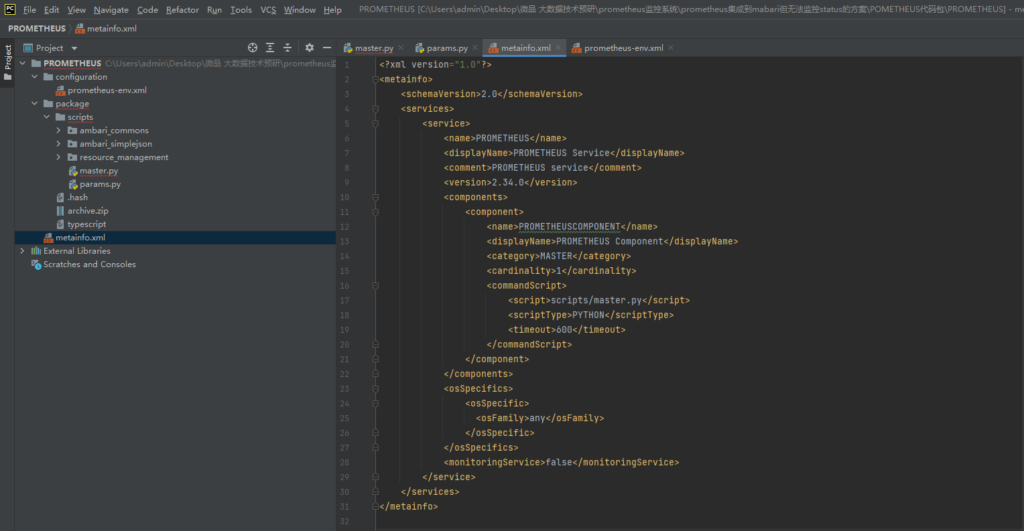The image size is (1024, 531).
Task: Click PROMETHEUSCOMPONENT text in the editor
Action: [x=569, y=227]
